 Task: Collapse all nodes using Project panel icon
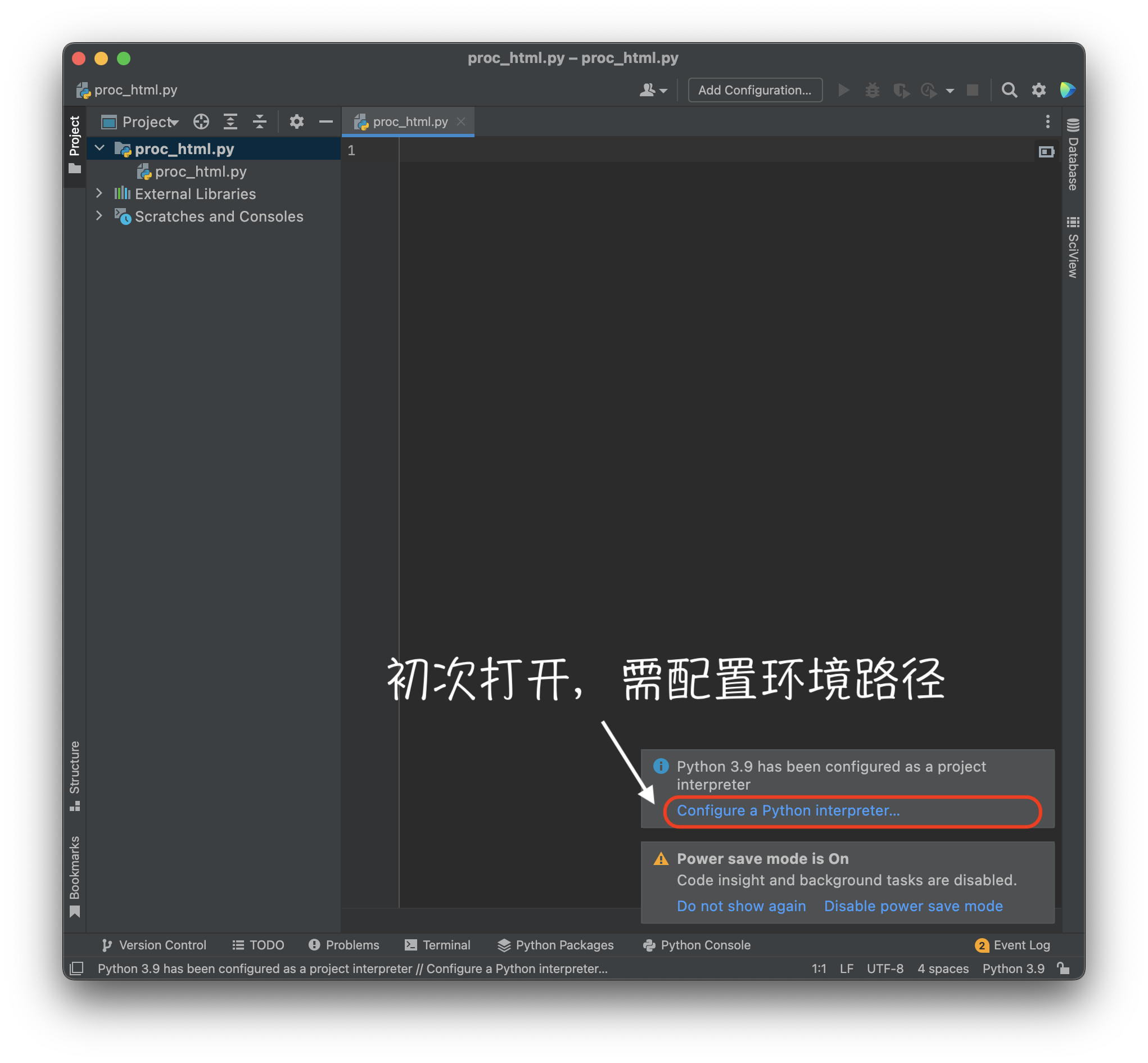point(259,121)
